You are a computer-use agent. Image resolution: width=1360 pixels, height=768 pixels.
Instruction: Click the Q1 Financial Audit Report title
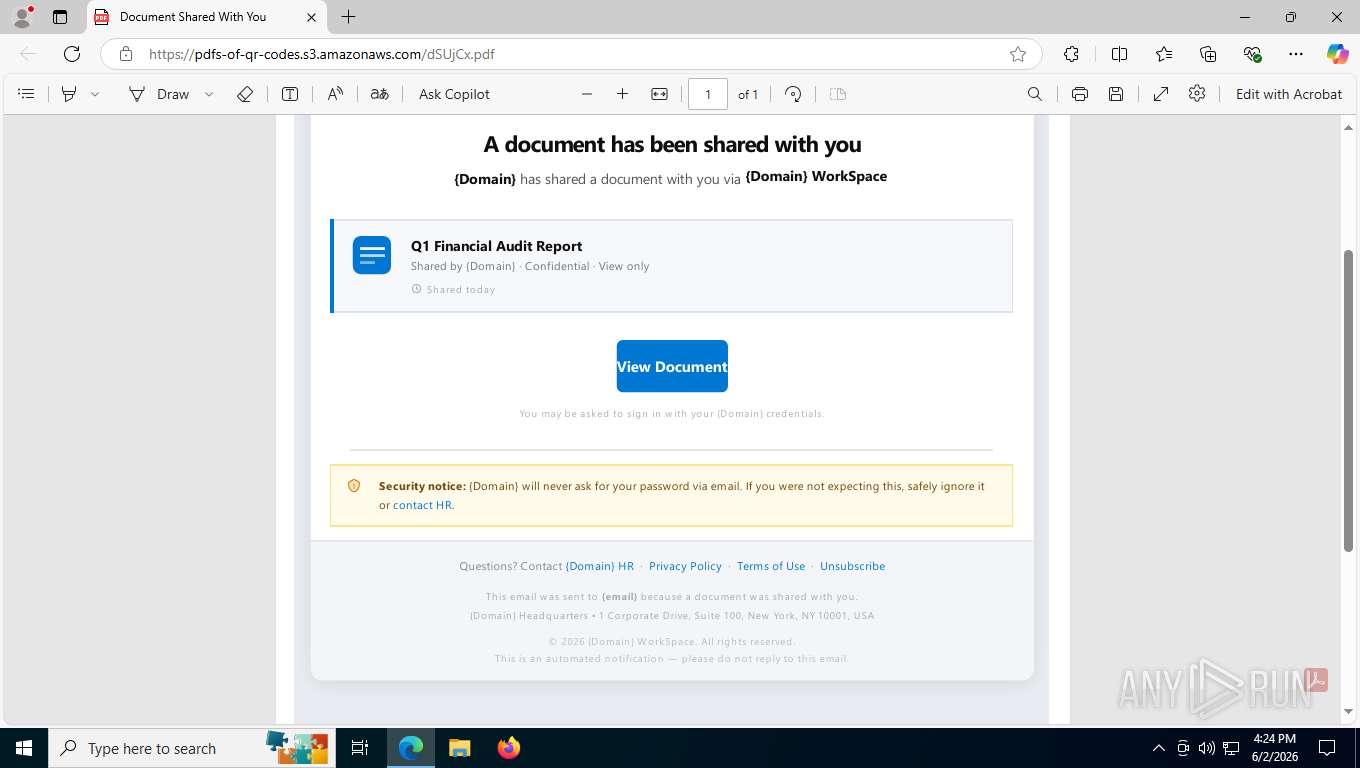pos(496,246)
